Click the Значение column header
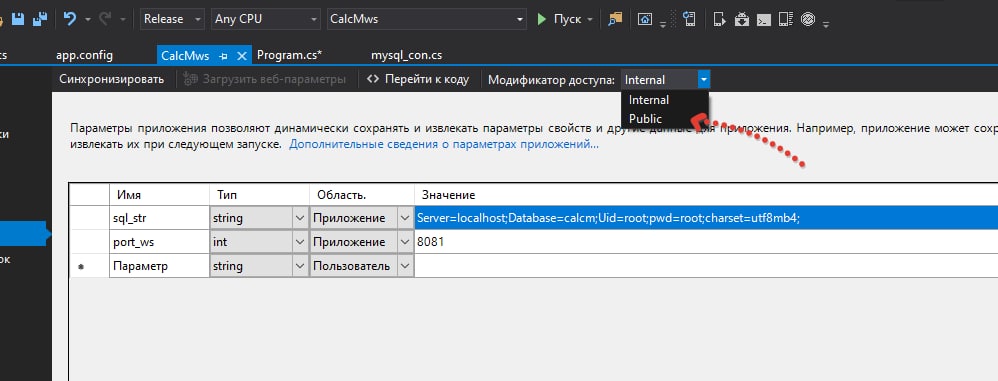998x381 pixels. (x=706, y=195)
